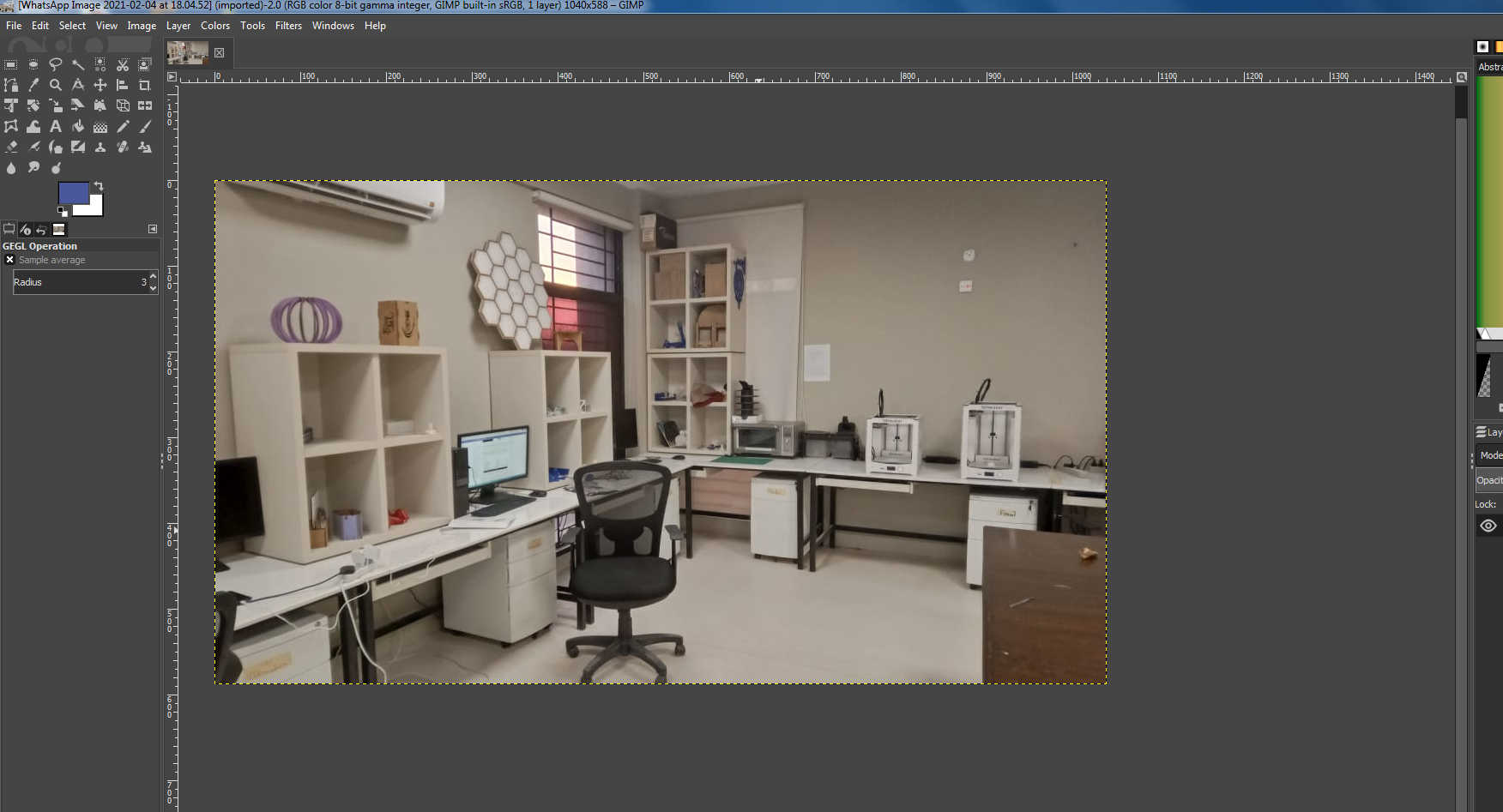Decrease Radius with the down arrow
Image resolution: width=1503 pixels, height=812 pixels.
153,288
